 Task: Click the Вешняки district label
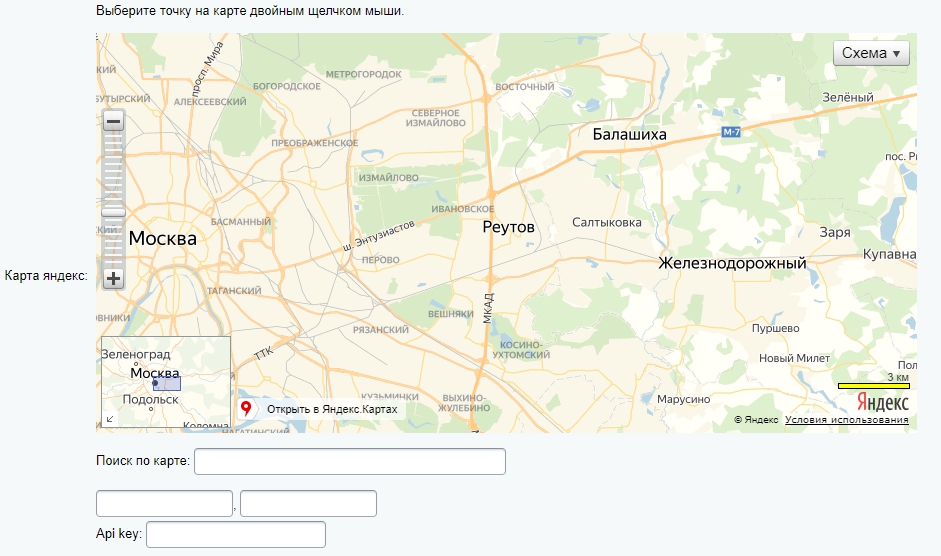click(x=451, y=314)
